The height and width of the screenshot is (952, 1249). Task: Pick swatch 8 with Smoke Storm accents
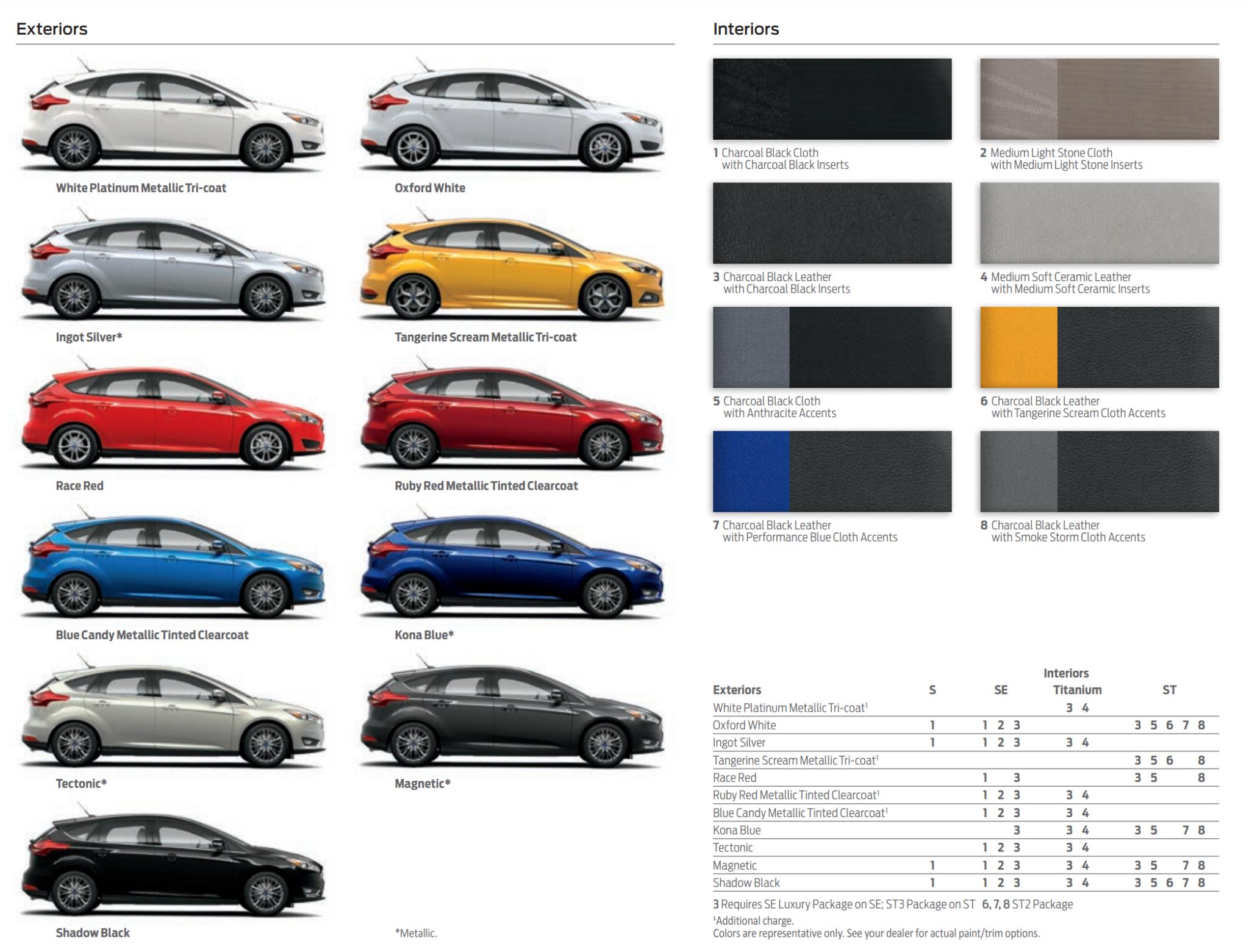tap(1100, 471)
